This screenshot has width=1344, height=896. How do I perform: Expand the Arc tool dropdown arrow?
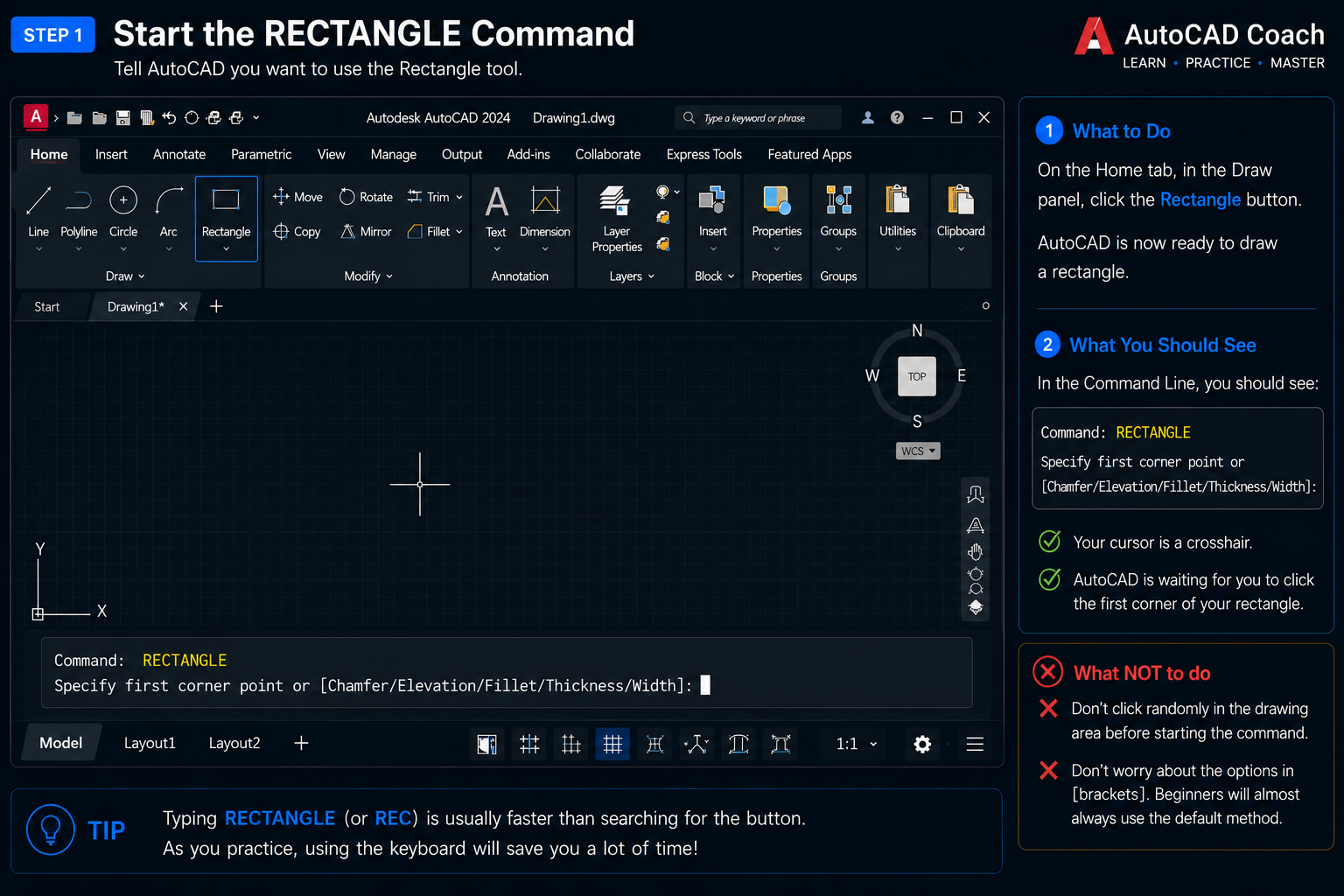(169, 249)
